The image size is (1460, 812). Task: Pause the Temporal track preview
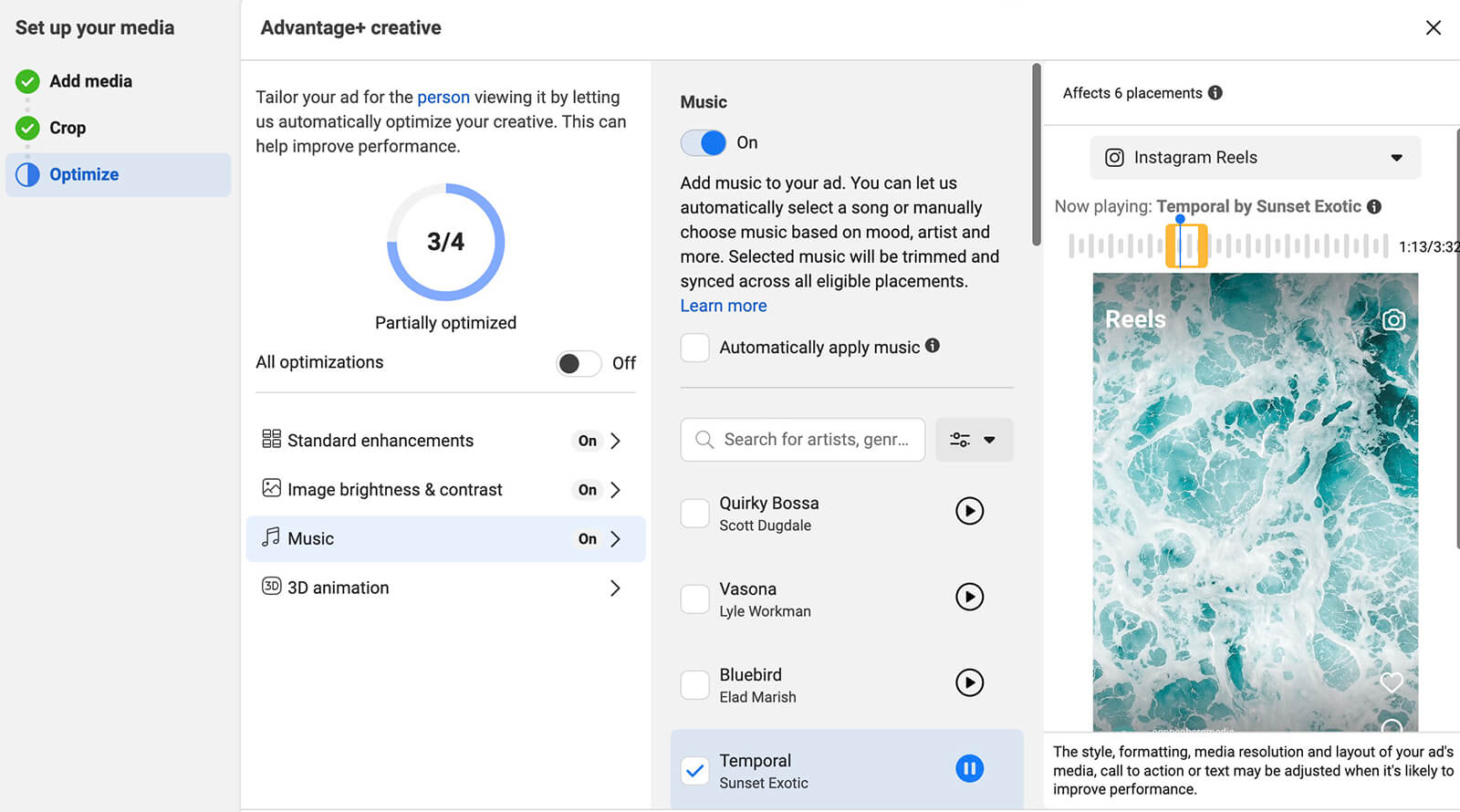point(969,769)
